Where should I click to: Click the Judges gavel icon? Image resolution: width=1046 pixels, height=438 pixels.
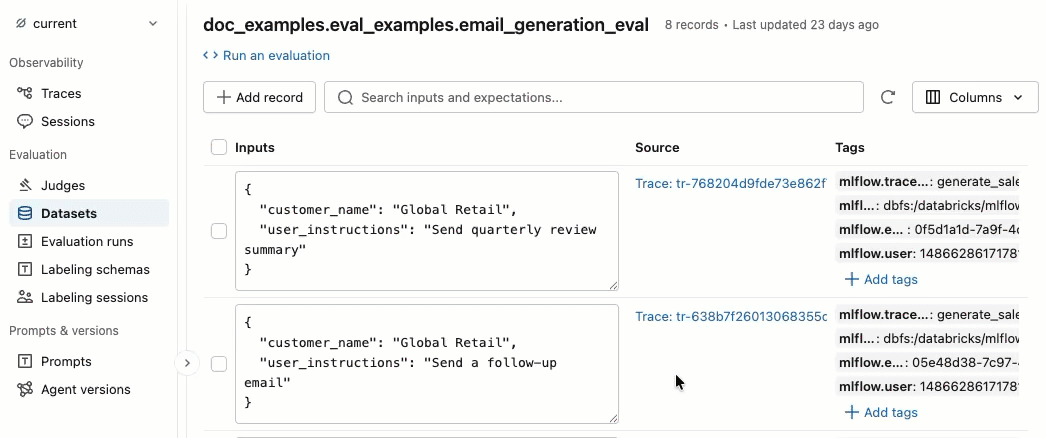pyautogui.click(x=25, y=185)
